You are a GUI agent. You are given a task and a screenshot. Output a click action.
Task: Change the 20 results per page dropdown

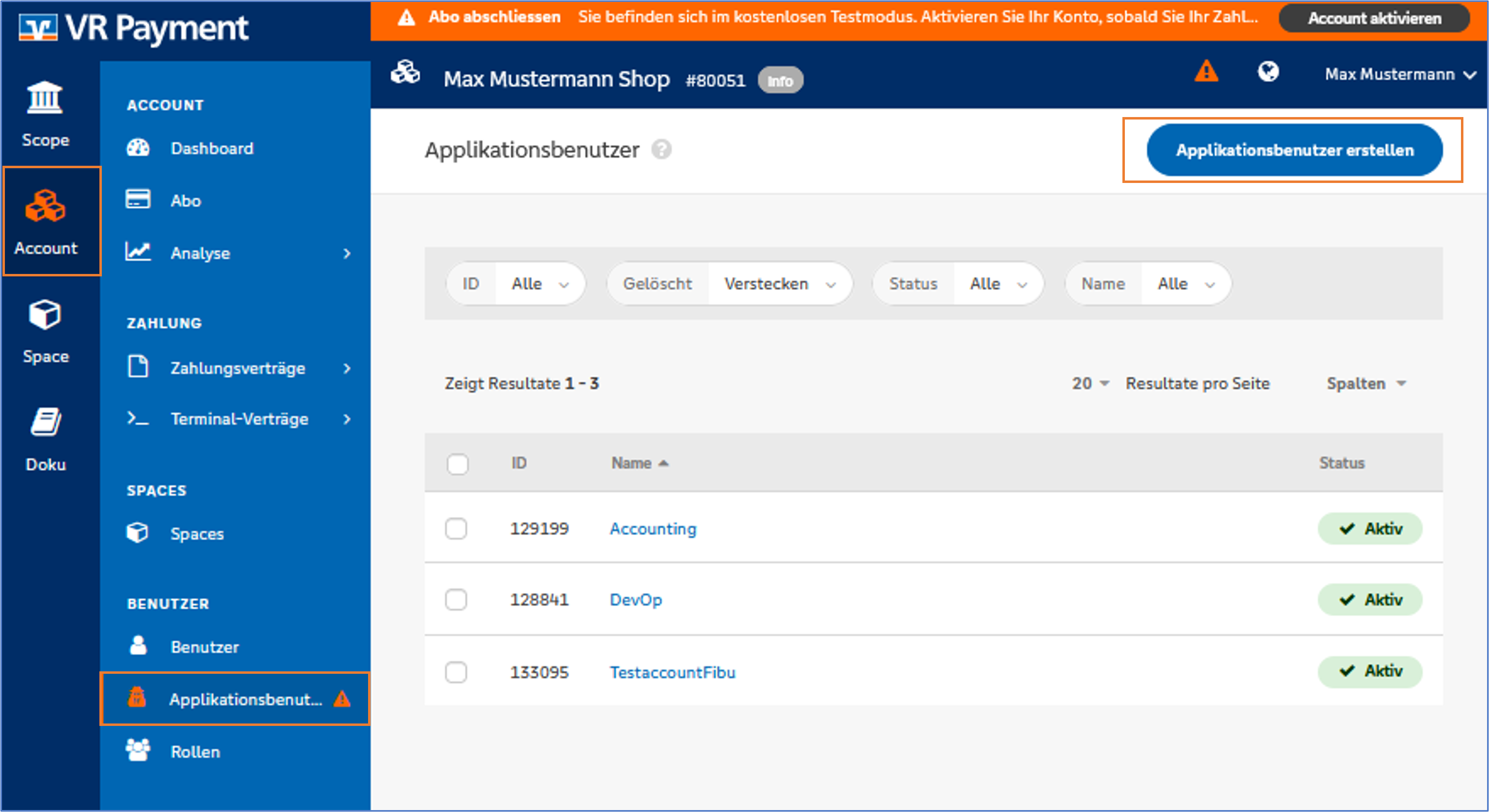pos(1090,383)
